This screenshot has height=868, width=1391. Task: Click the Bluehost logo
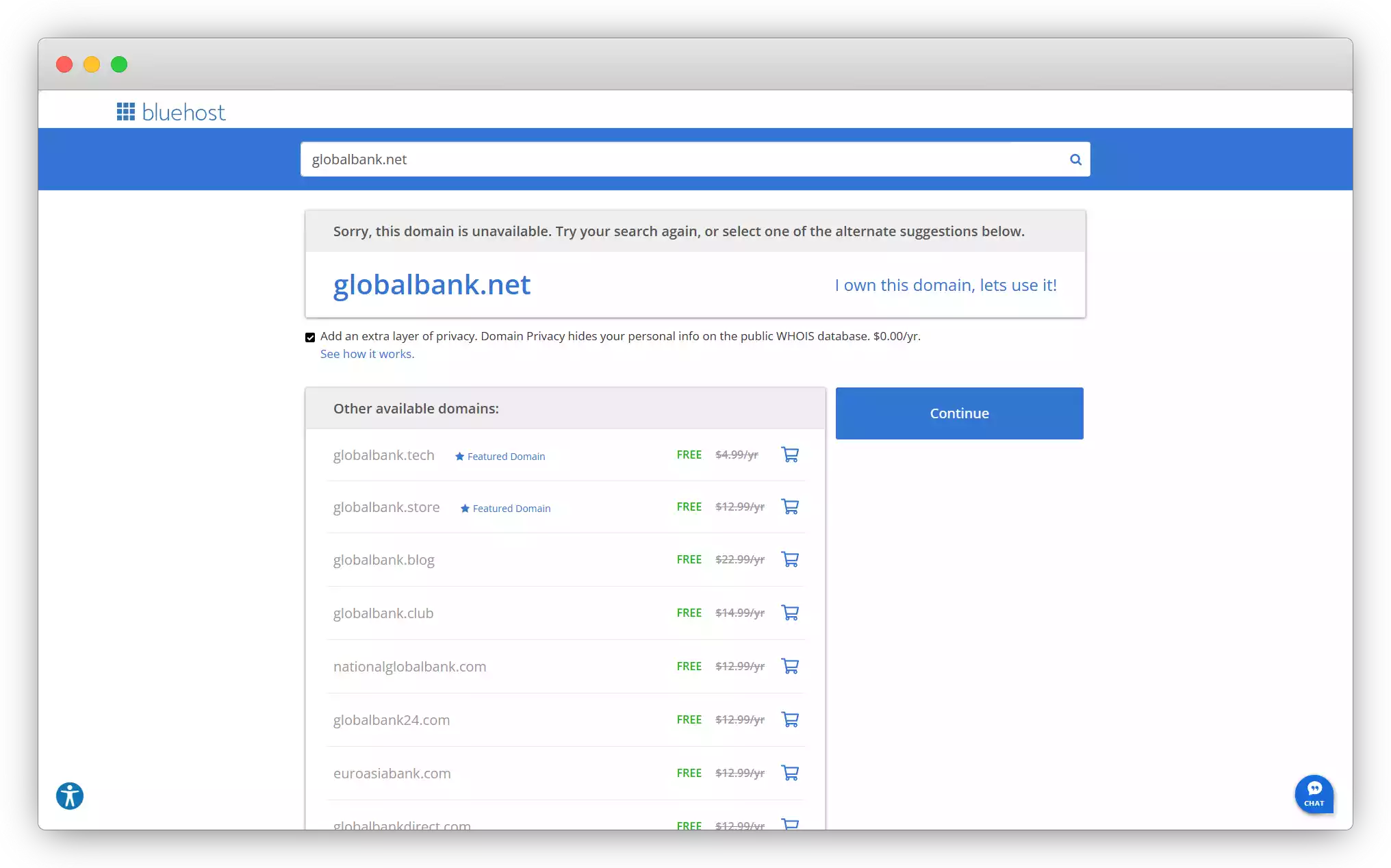click(x=170, y=112)
